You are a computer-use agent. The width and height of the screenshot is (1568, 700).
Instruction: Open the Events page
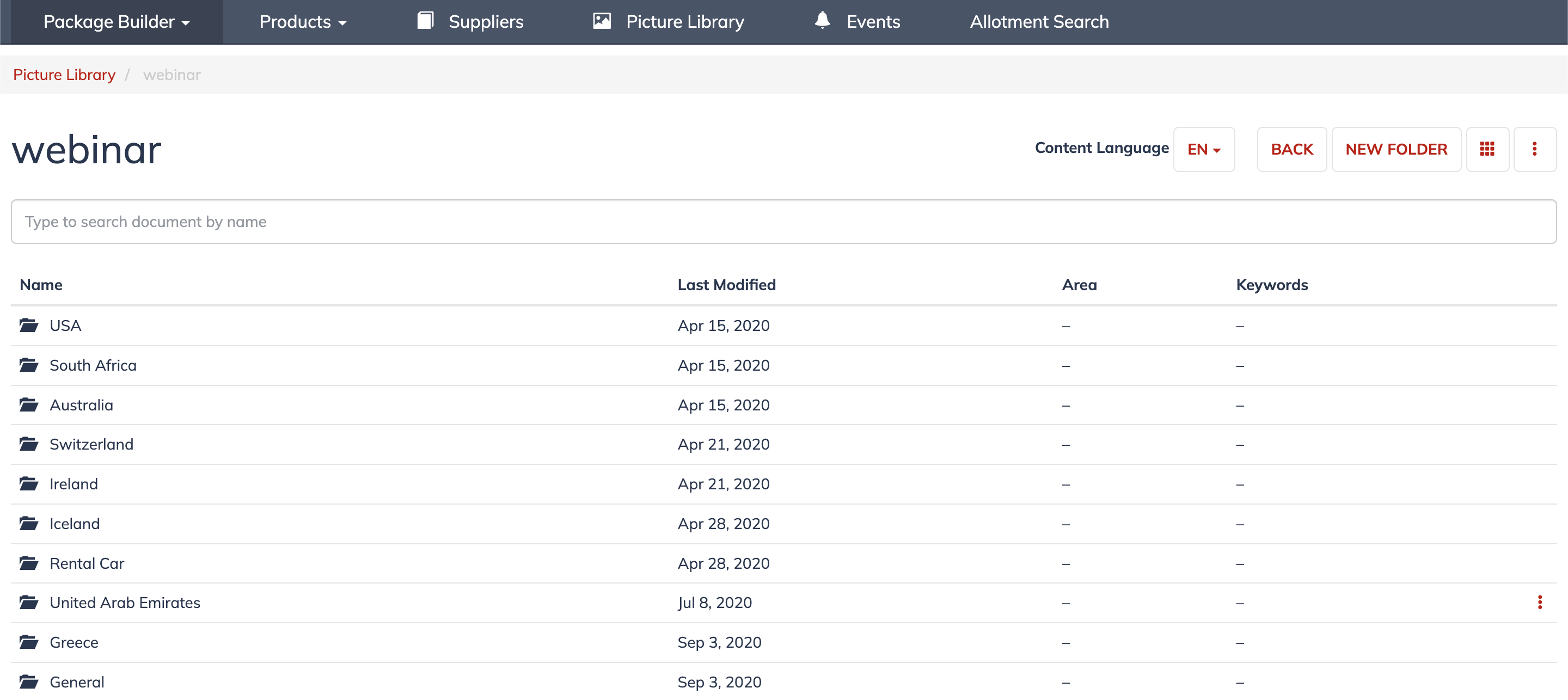[x=872, y=22]
